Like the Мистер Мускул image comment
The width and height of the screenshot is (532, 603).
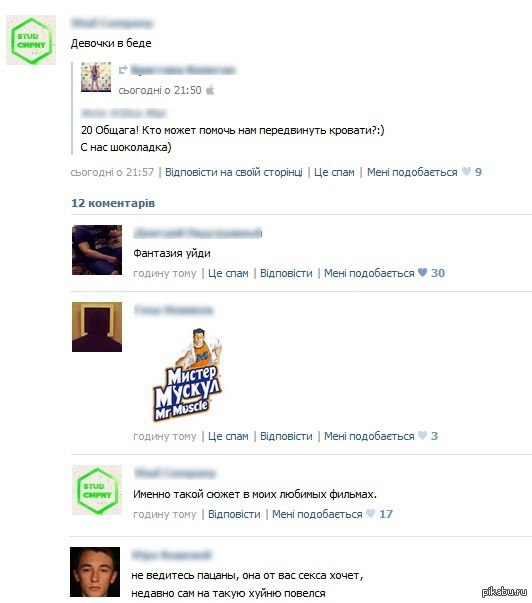[x=369, y=436]
